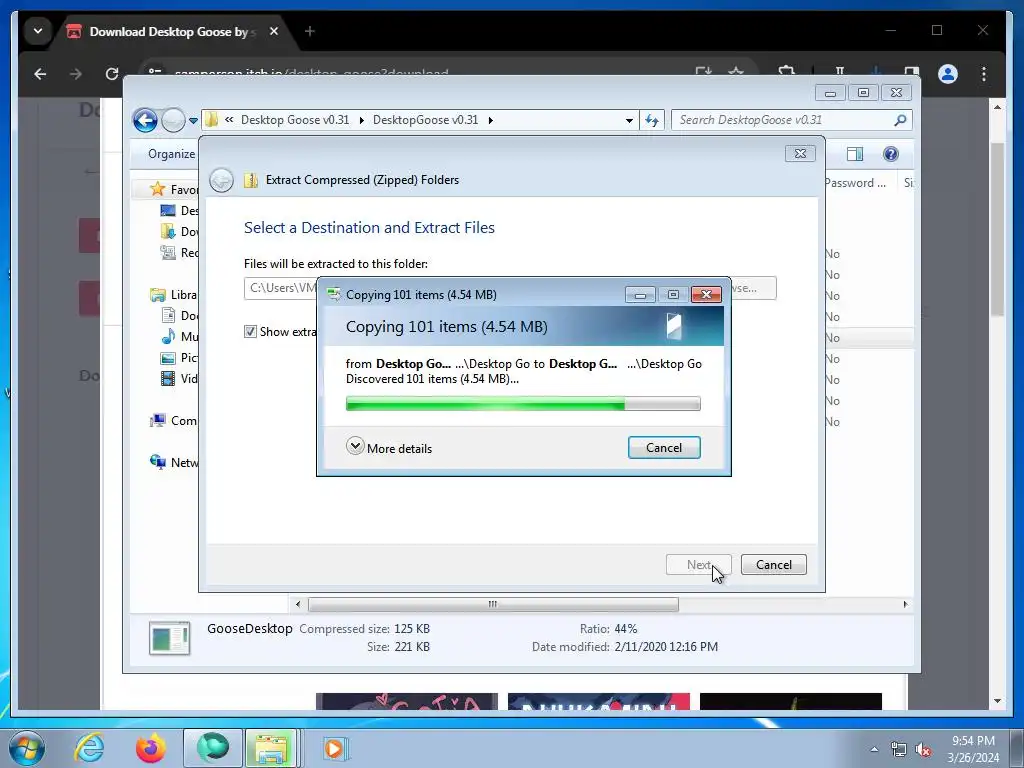Select DesktopGoose v0.31 breadcrumb segment

(x=425, y=120)
